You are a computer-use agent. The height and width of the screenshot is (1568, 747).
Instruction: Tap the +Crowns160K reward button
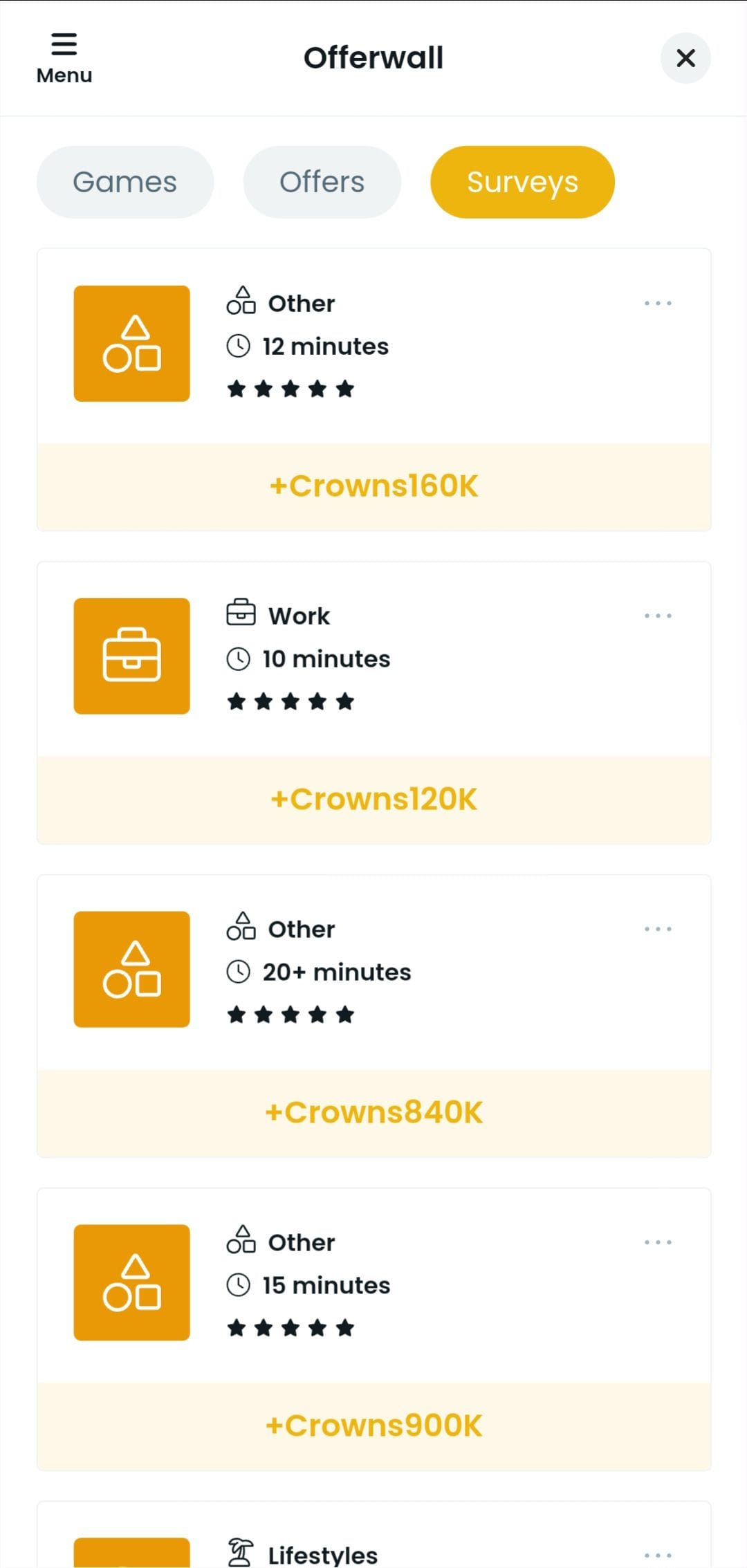click(x=374, y=487)
